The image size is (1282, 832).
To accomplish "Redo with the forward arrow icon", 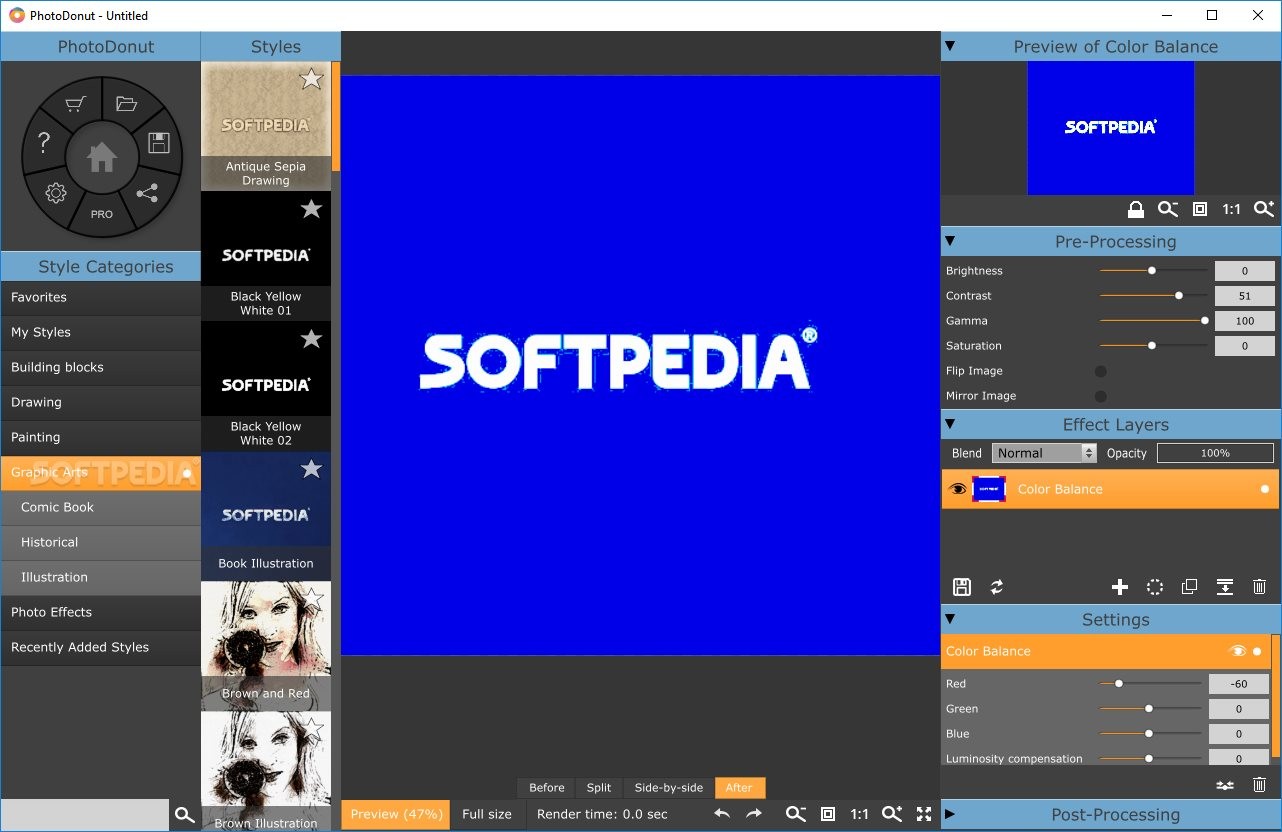I will [754, 814].
